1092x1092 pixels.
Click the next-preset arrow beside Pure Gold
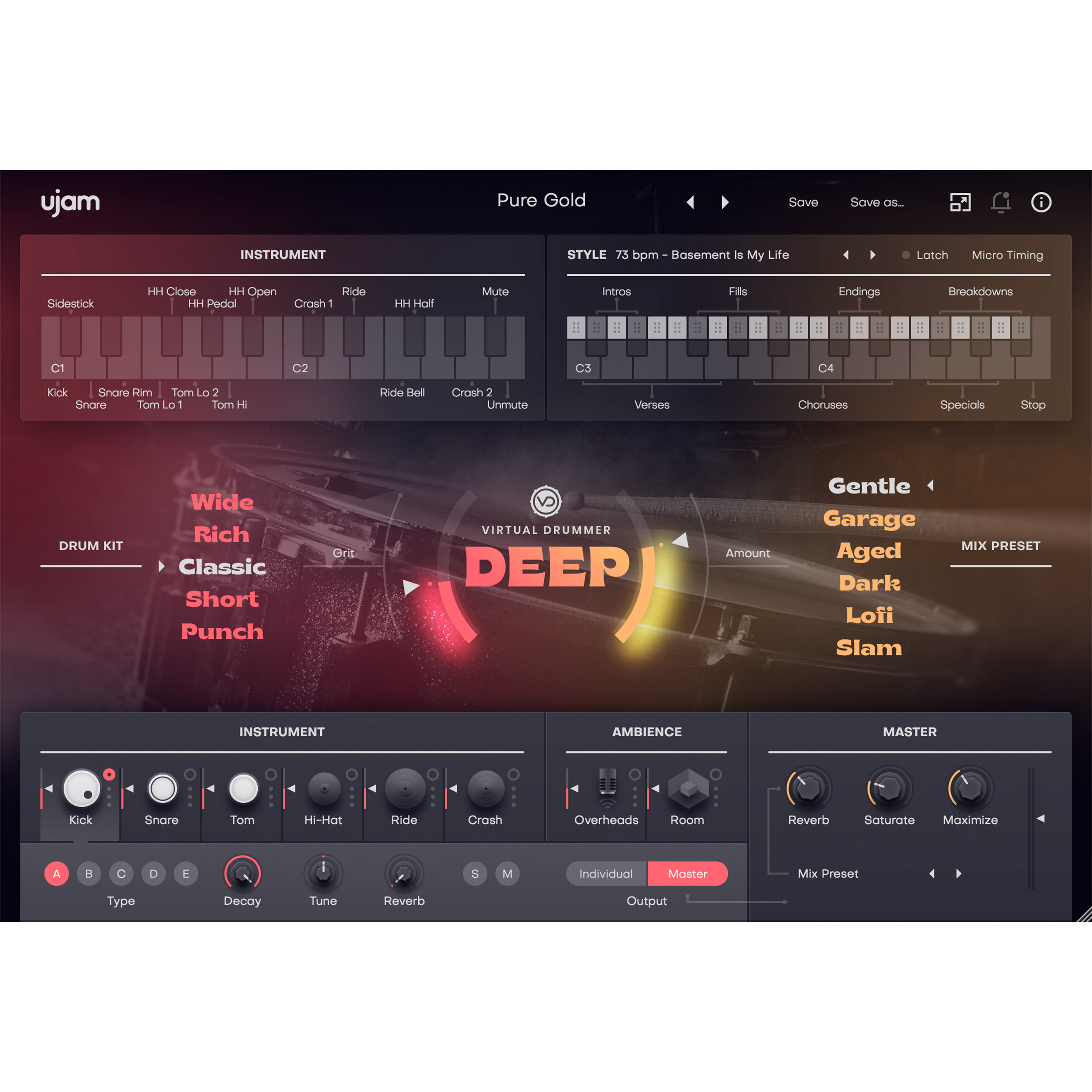[x=725, y=202]
